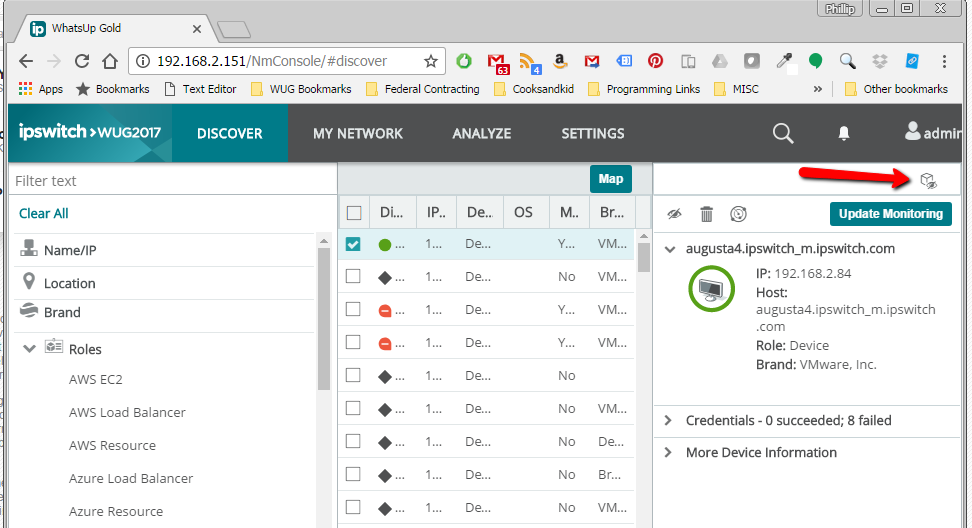
Task: Click inside the Filter text field
Action: click(x=170, y=181)
